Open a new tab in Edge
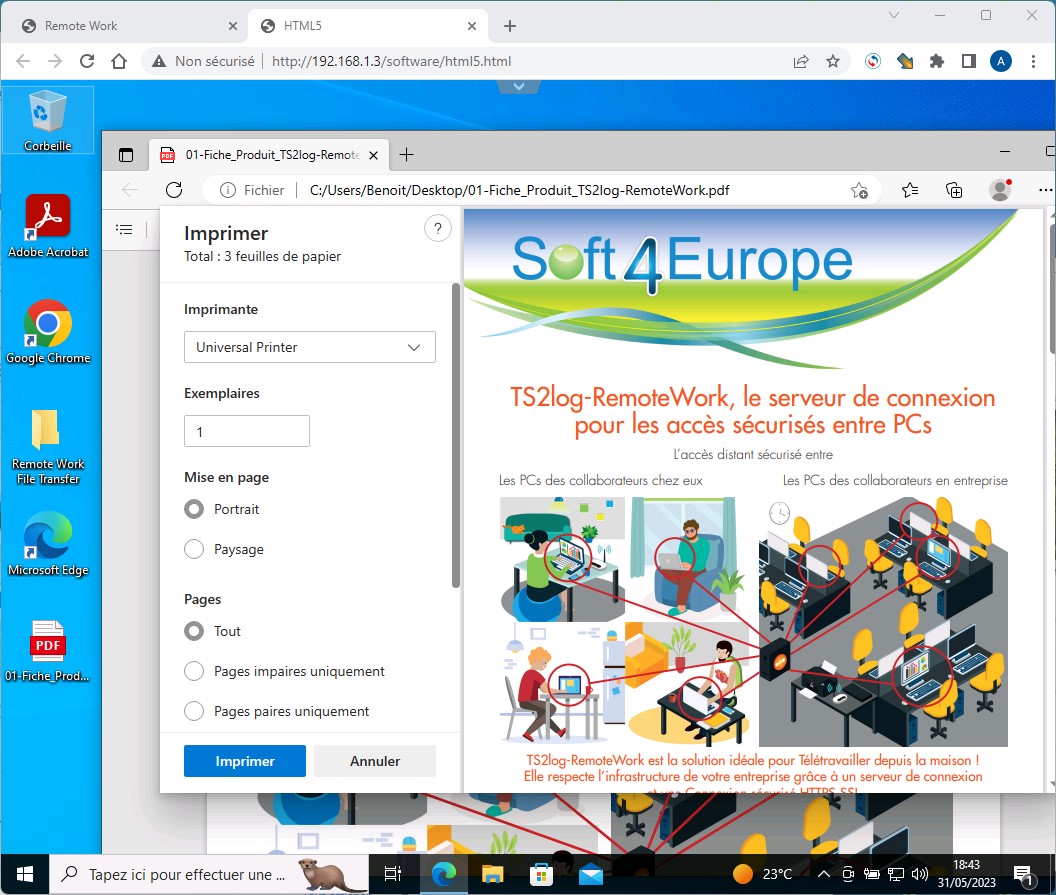This screenshot has height=895, width=1056. click(x=406, y=155)
